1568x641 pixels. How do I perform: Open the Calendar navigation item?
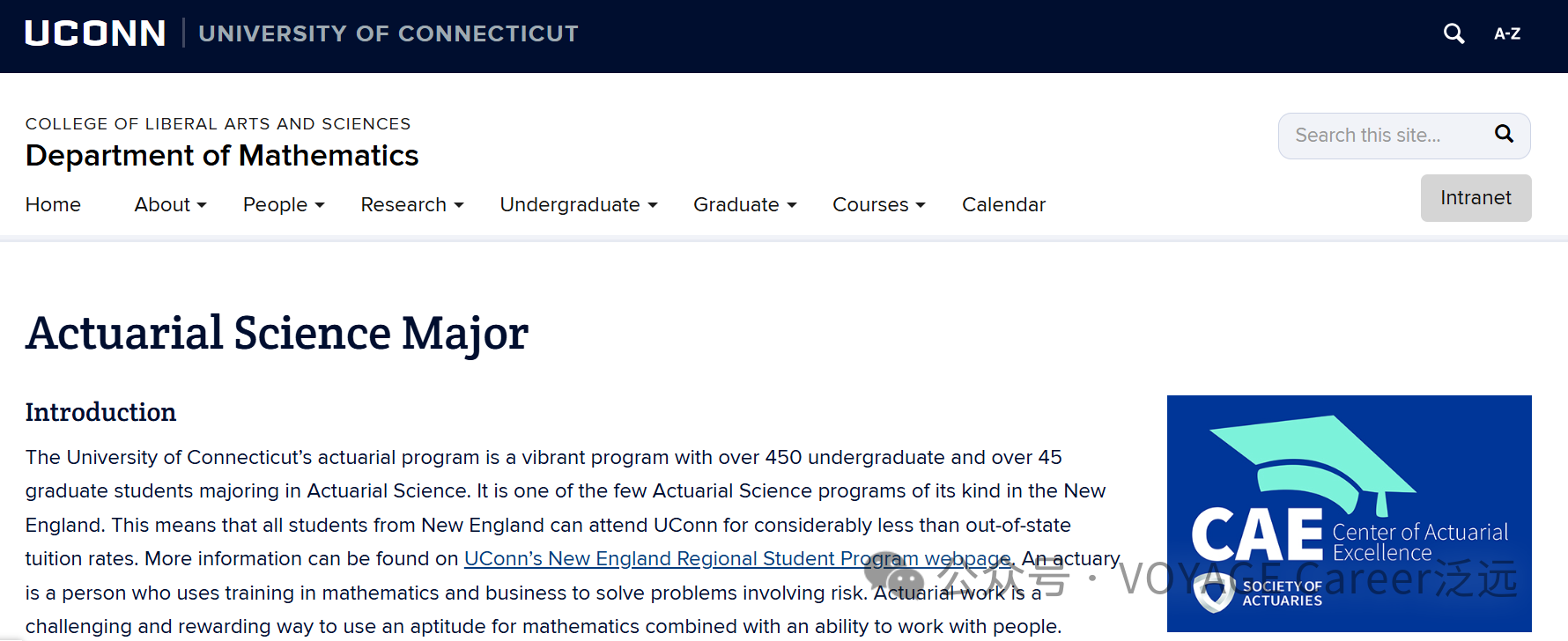tap(1003, 205)
